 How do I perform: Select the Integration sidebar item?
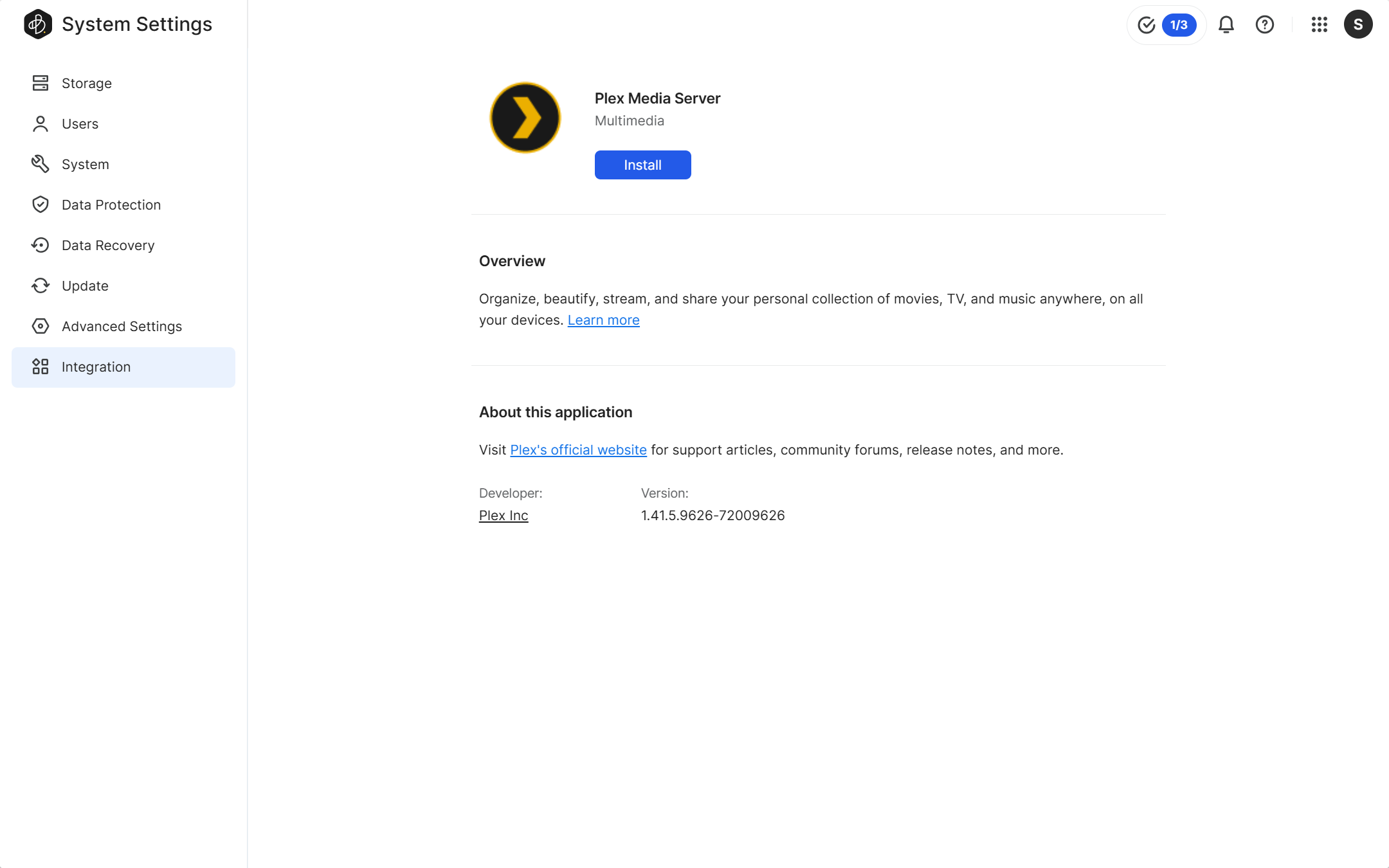pos(96,366)
